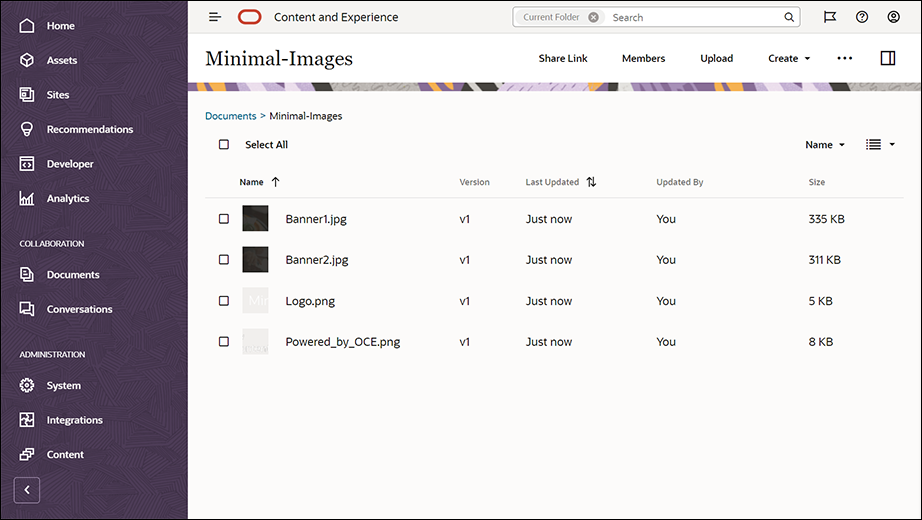Open the help question mark icon
The width and height of the screenshot is (922, 520).
(x=862, y=17)
